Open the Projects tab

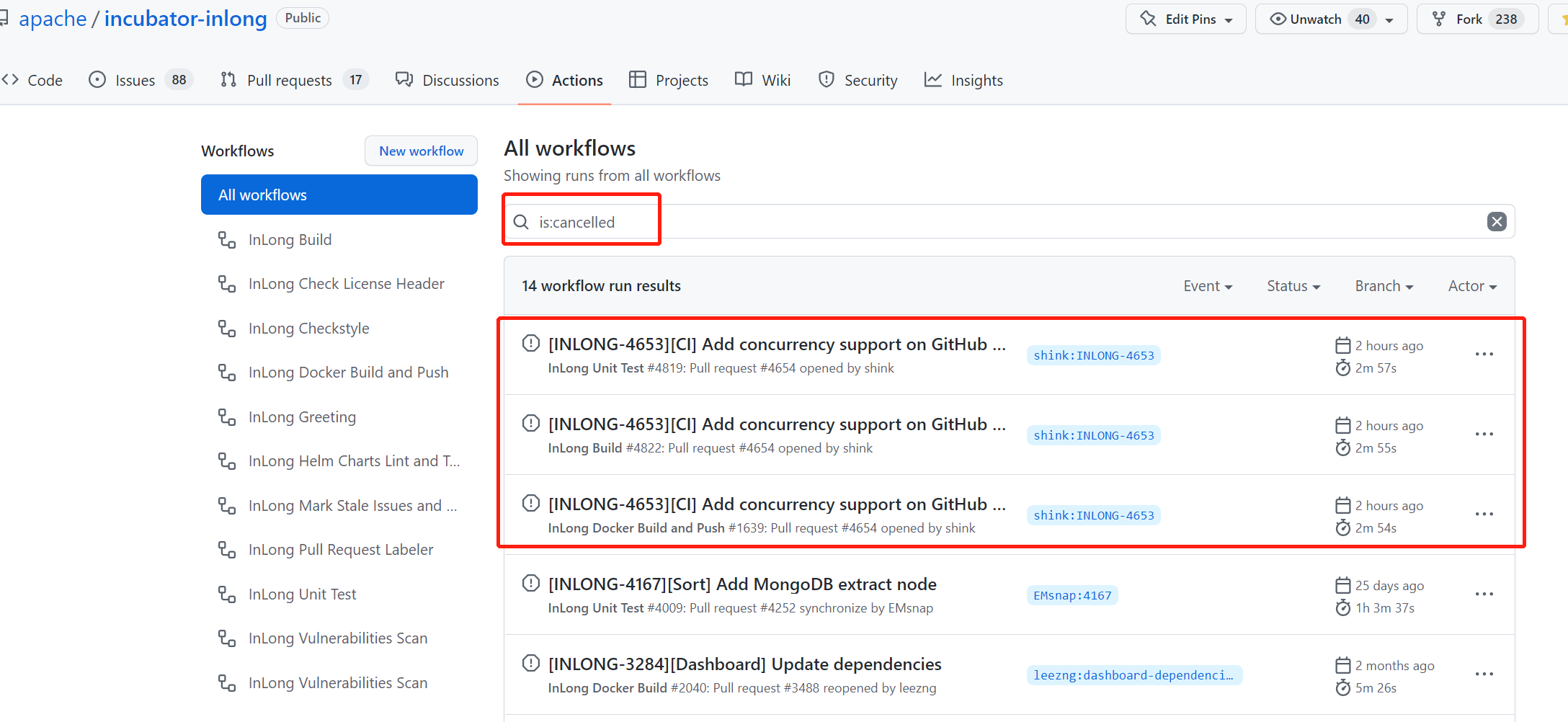point(669,80)
